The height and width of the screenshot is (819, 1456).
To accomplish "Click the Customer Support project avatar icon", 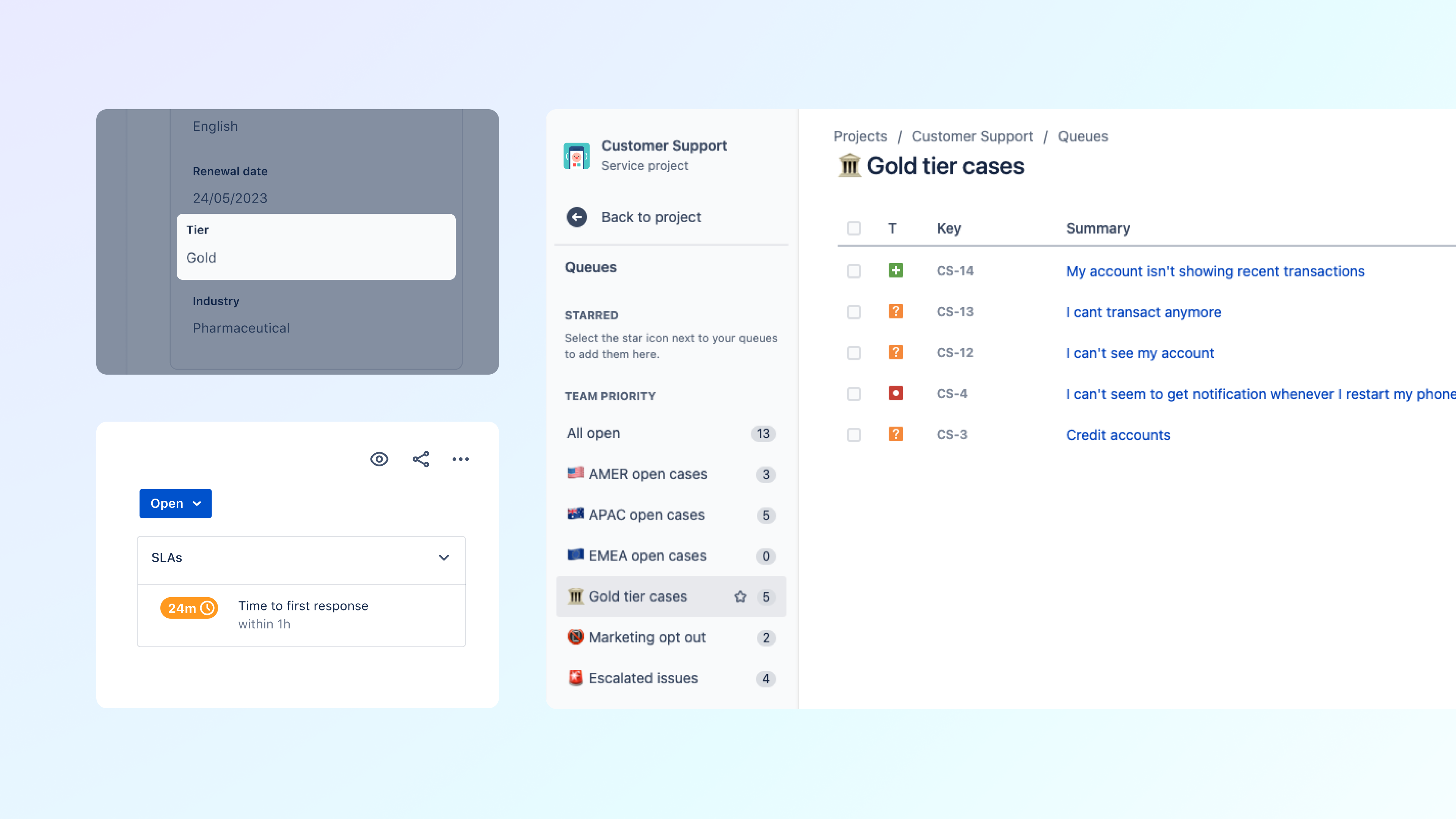I will tap(576, 155).
